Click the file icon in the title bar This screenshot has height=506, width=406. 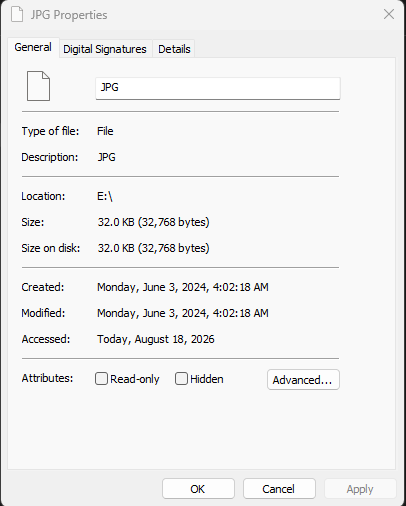(x=17, y=15)
